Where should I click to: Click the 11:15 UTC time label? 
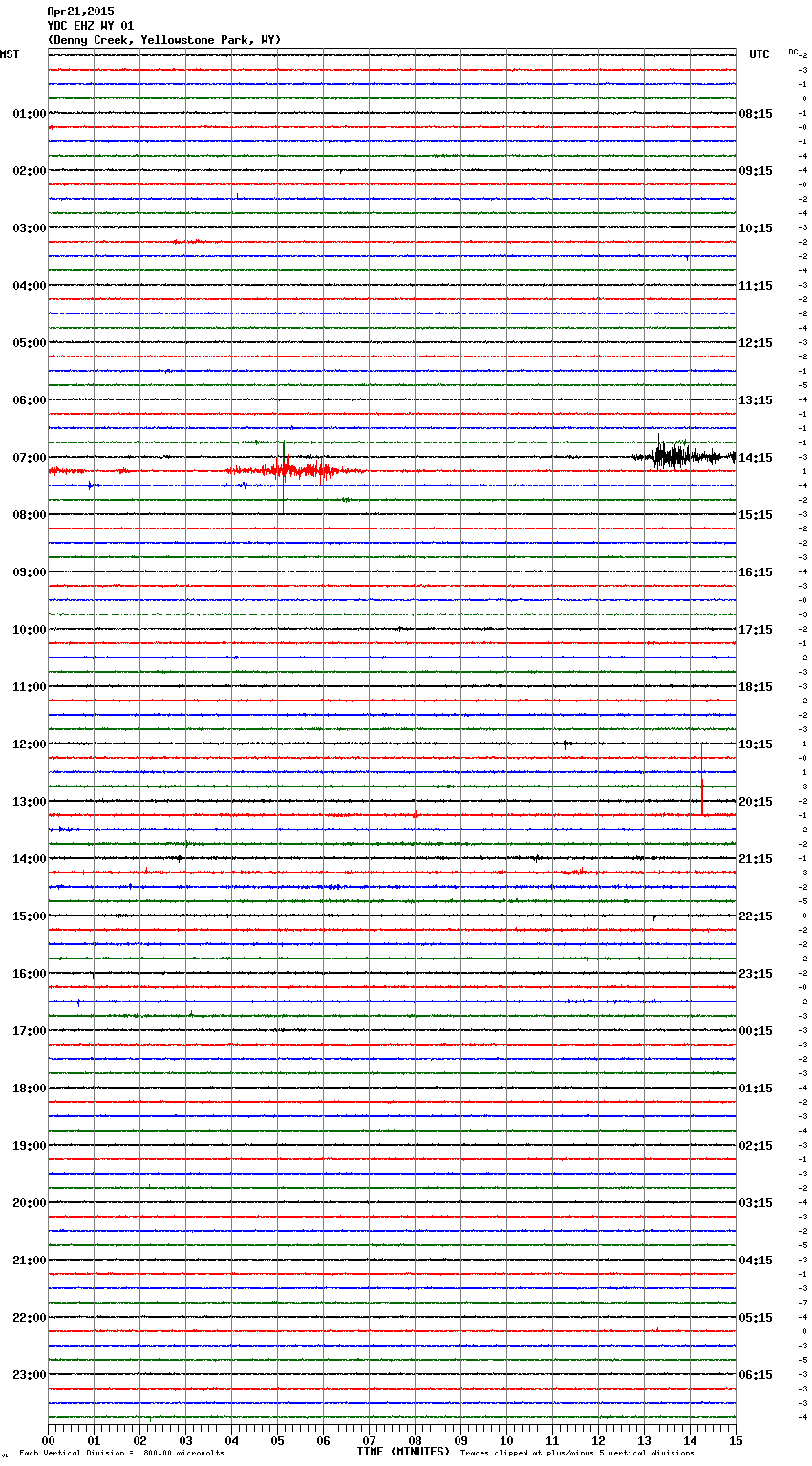pyautogui.click(x=756, y=286)
